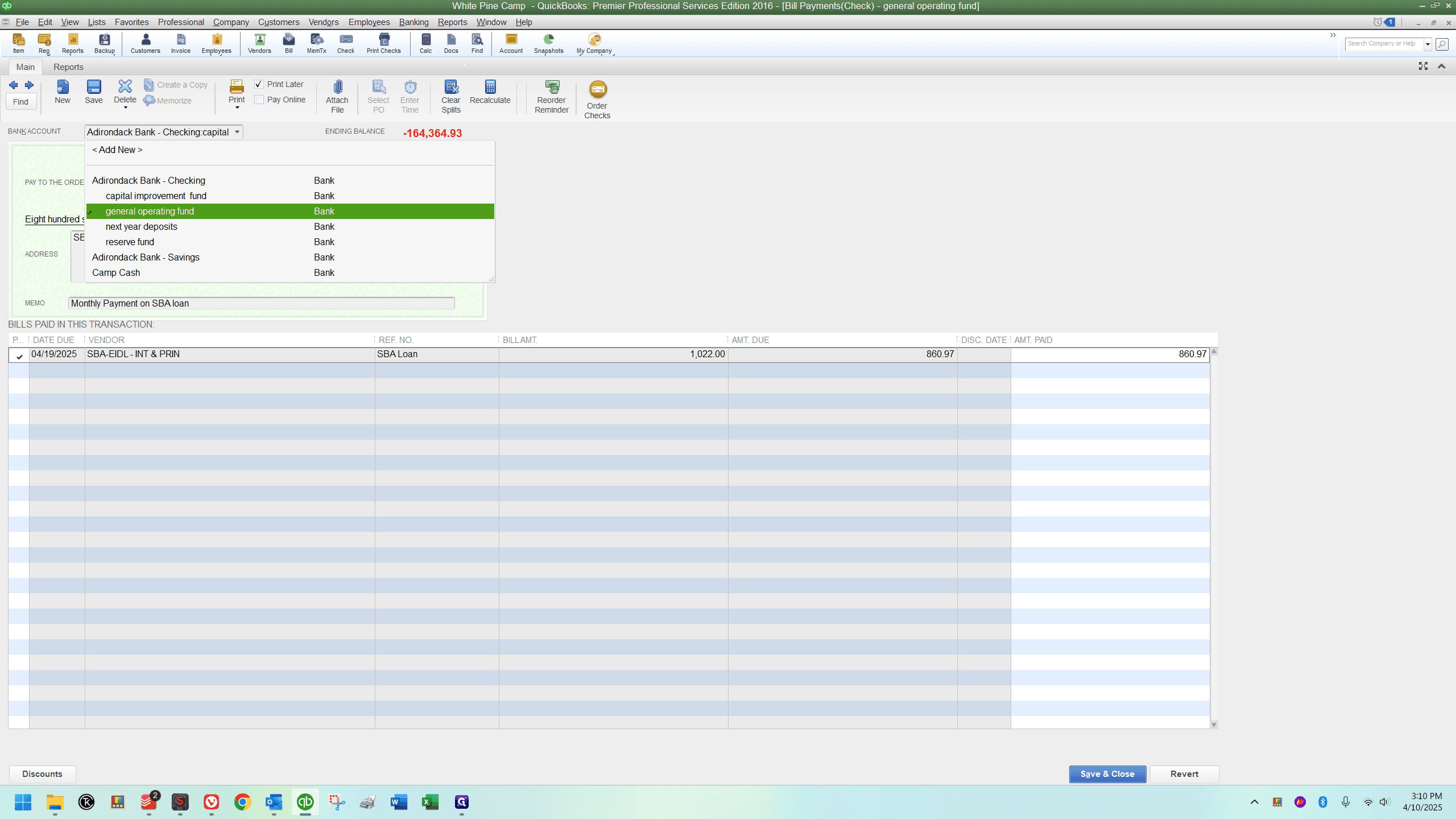Toggle the paid checkmark for SBA-EIDL bill
The width and height of the screenshot is (1456, 819).
(19, 356)
